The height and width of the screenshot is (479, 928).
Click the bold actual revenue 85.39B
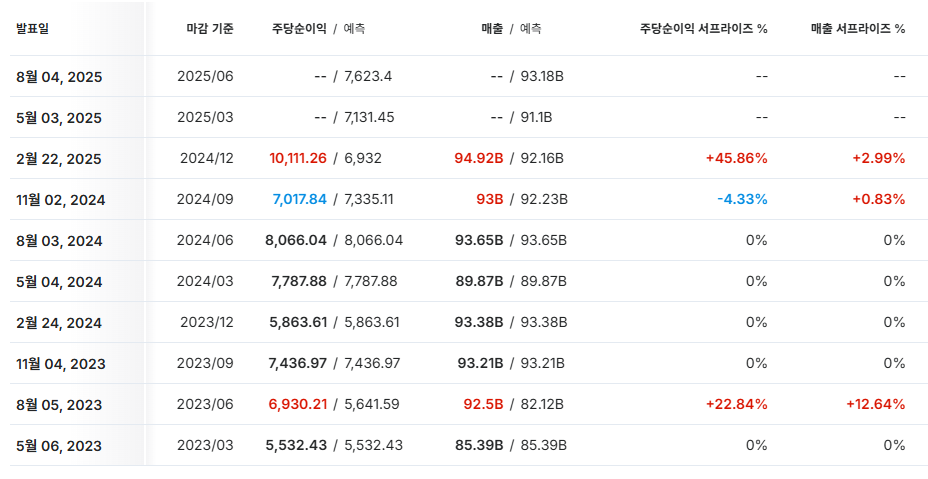479,445
